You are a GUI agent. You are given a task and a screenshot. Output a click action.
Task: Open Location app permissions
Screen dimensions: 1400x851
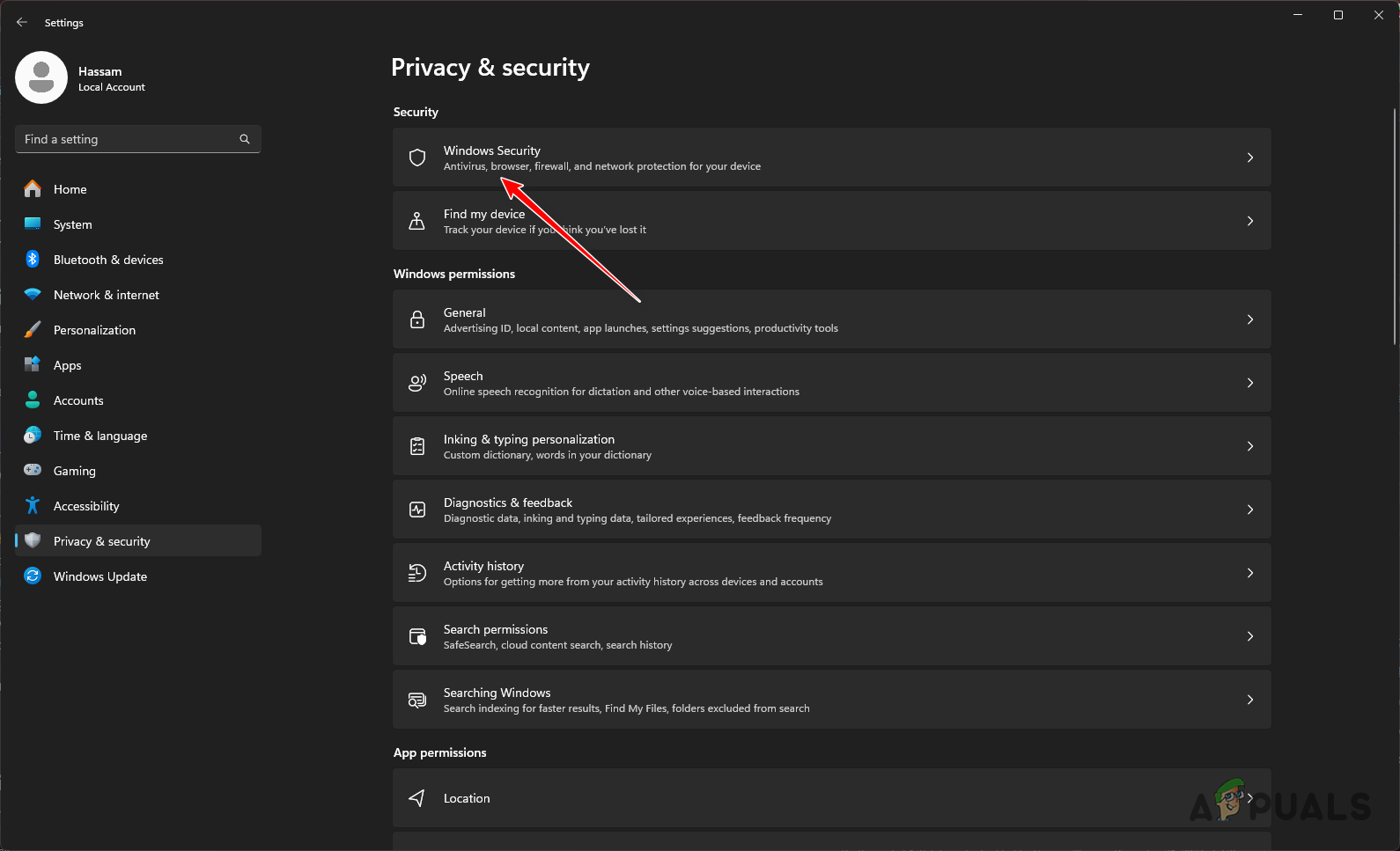pyautogui.click(x=832, y=798)
